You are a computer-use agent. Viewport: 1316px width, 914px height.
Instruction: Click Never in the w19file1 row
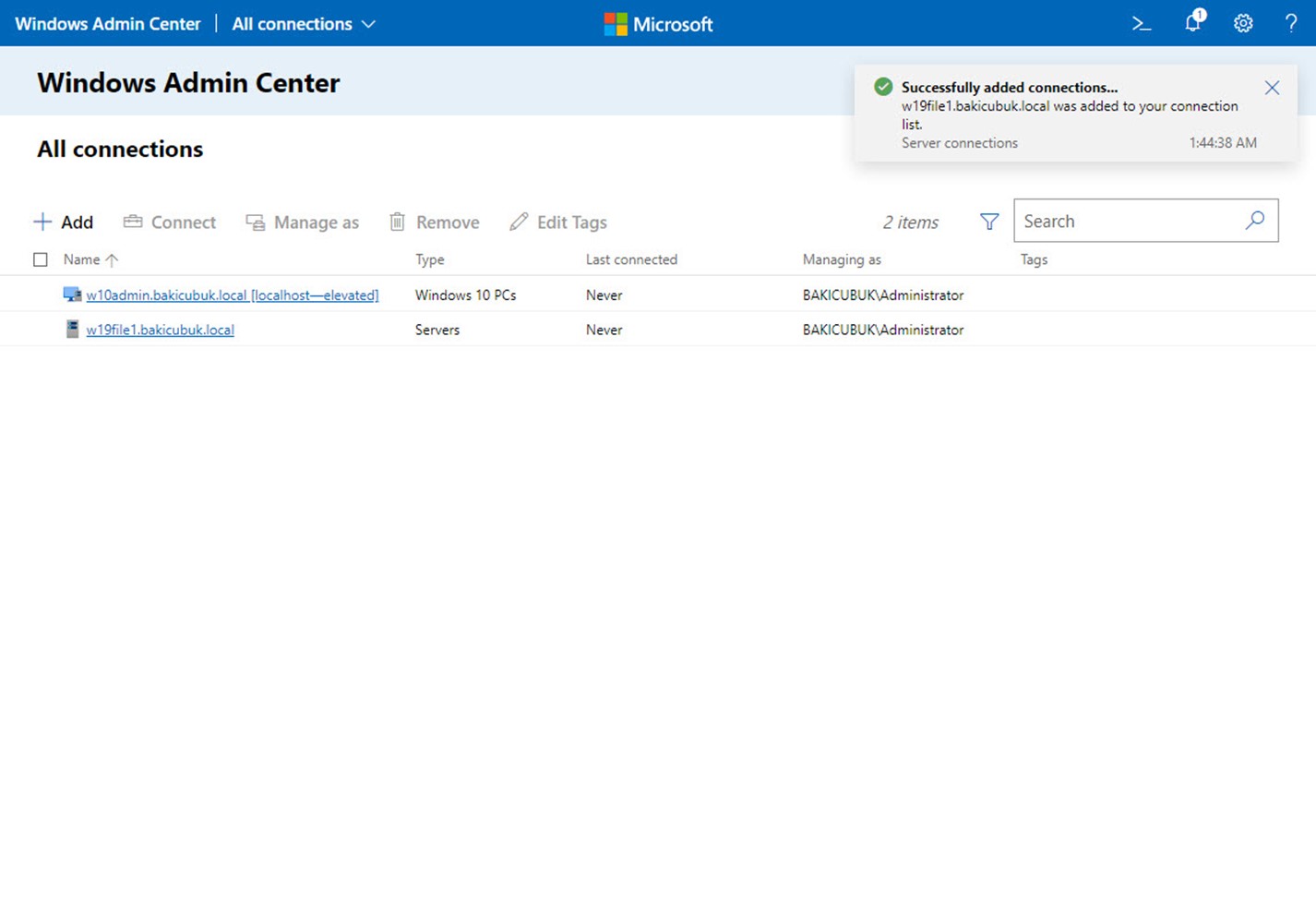604,330
